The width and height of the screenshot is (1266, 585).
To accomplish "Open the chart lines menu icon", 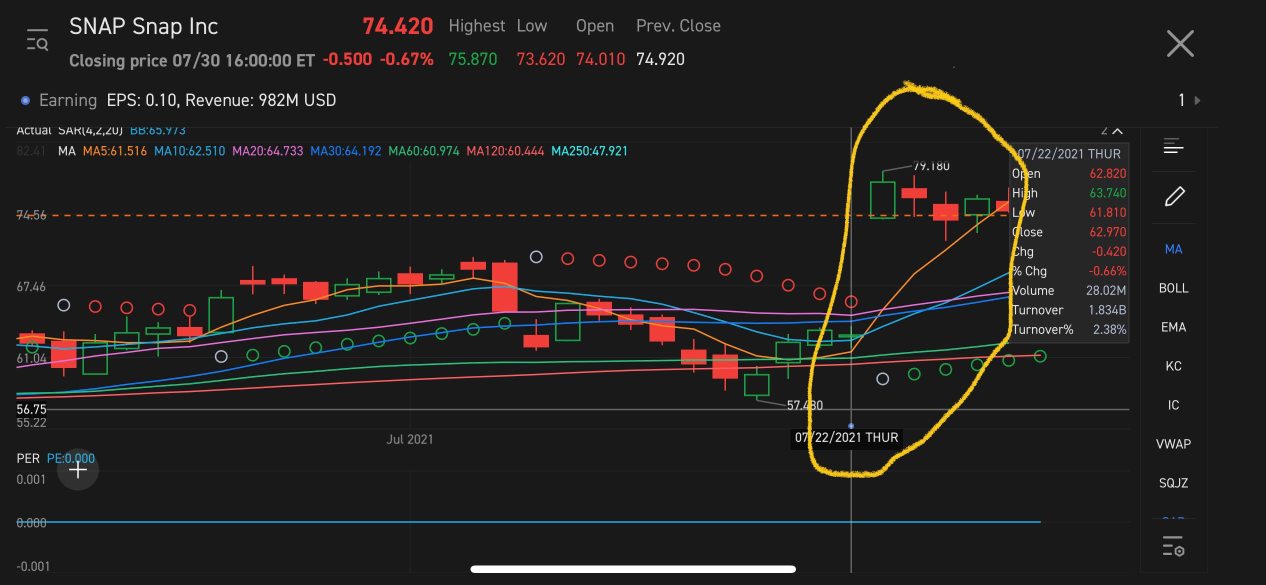I will coord(1173,148).
